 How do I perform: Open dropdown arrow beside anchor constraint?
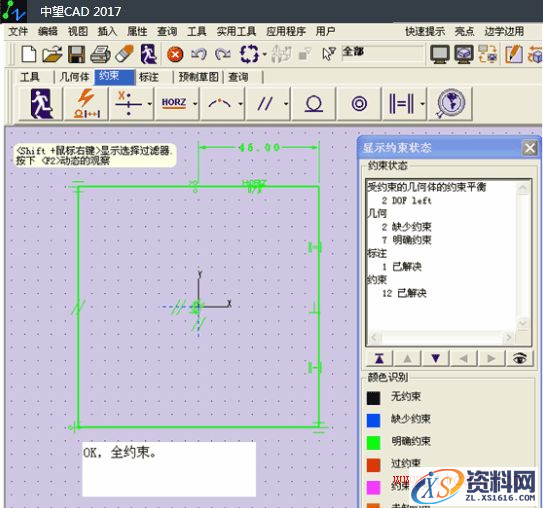coord(150,104)
